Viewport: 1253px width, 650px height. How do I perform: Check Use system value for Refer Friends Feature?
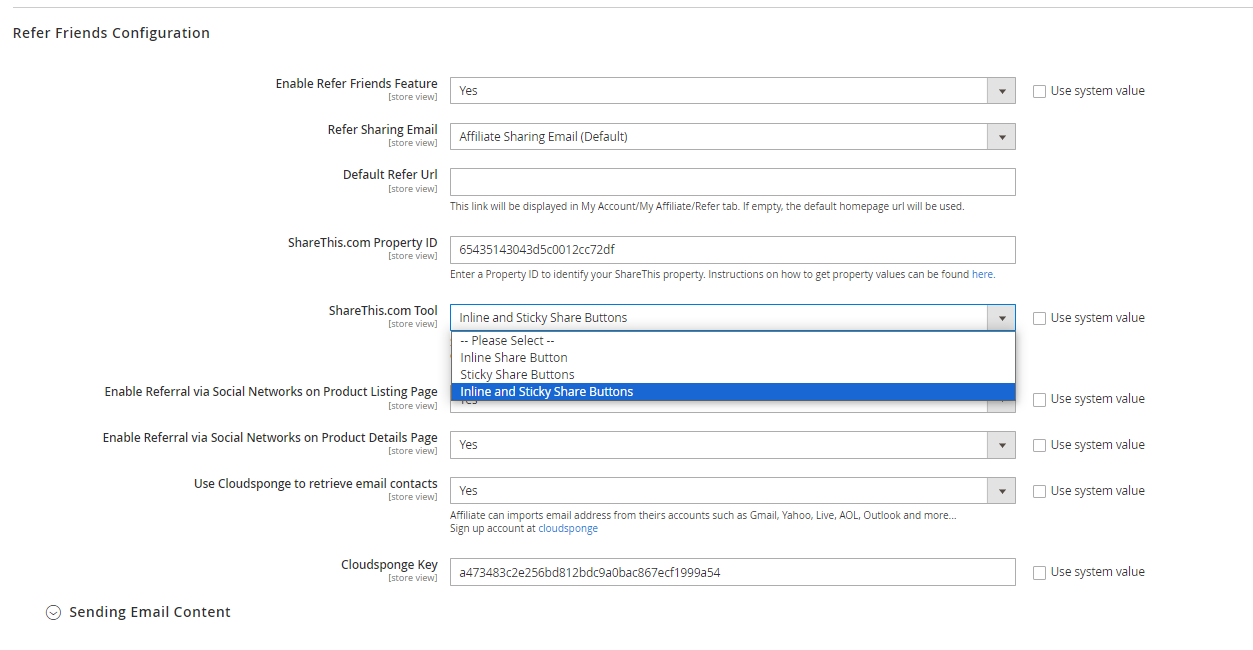(x=1040, y=91)
